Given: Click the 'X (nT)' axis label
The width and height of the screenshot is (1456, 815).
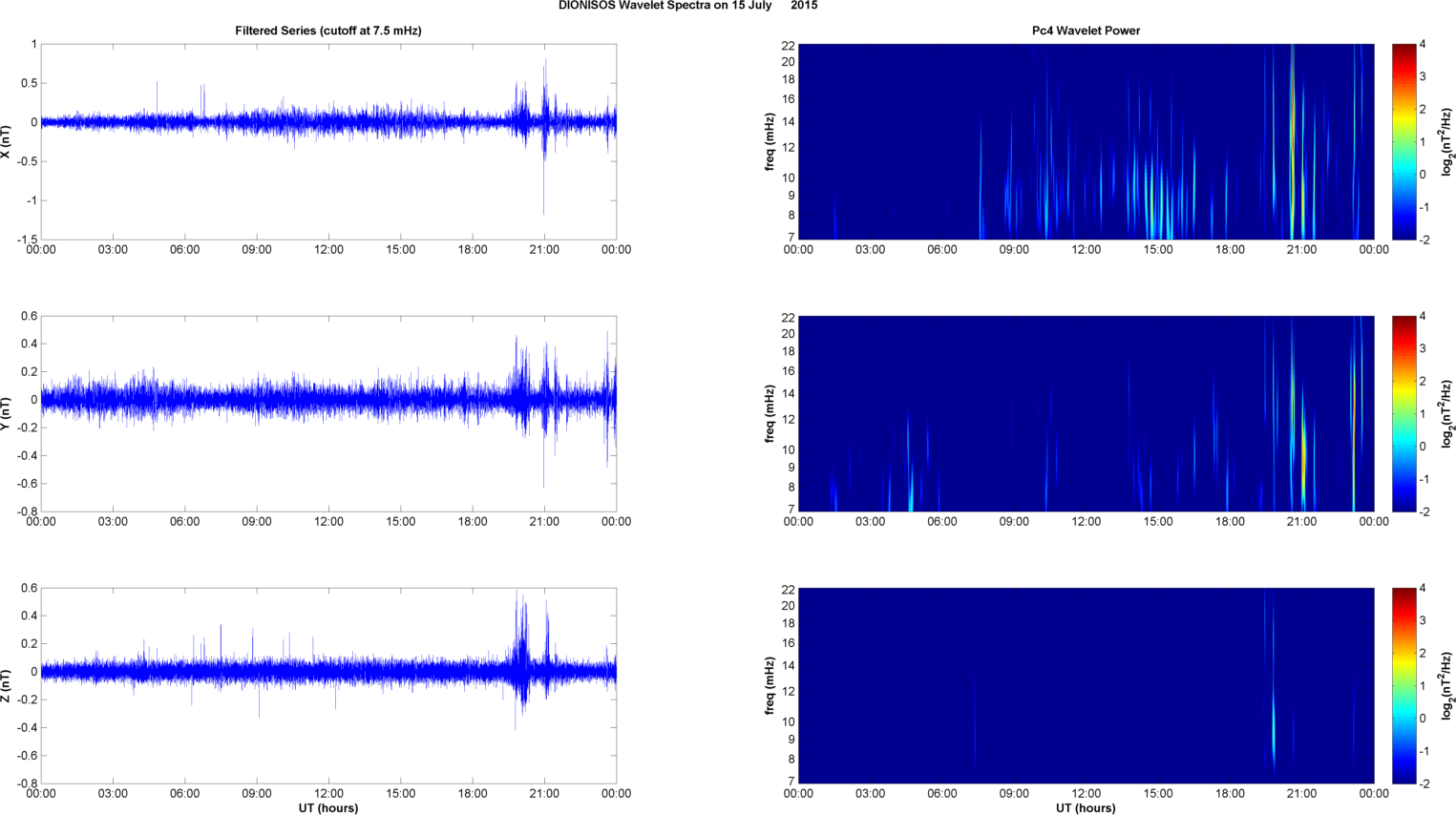Looking at the screenshot, I should (6, 141).
